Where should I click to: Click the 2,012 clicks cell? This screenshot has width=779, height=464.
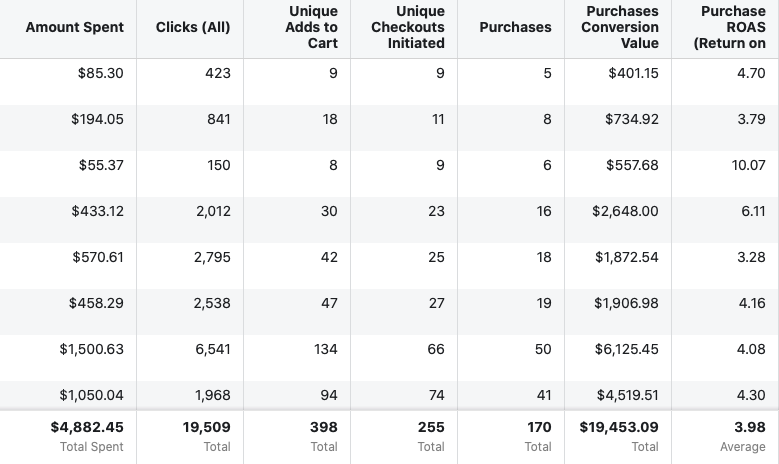(212, 211)
